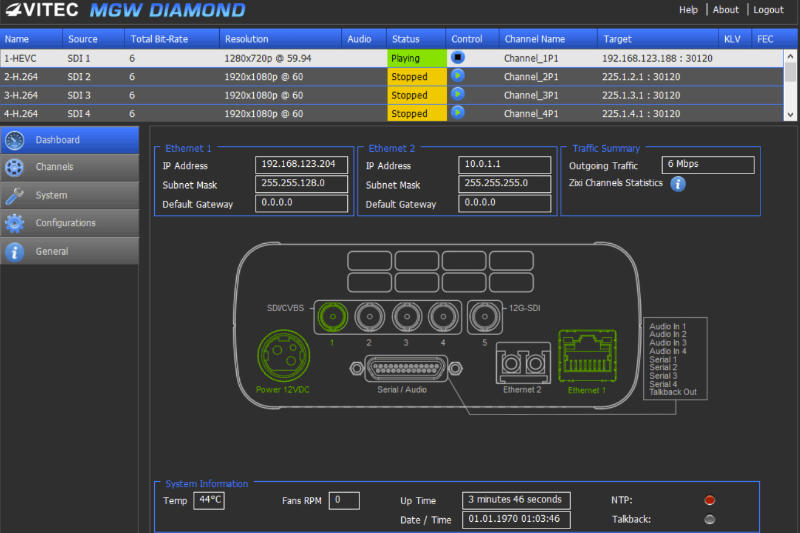Sort by Channel Name column header
The width and height of the screenshot is (800, 533).
coord(548,39)
